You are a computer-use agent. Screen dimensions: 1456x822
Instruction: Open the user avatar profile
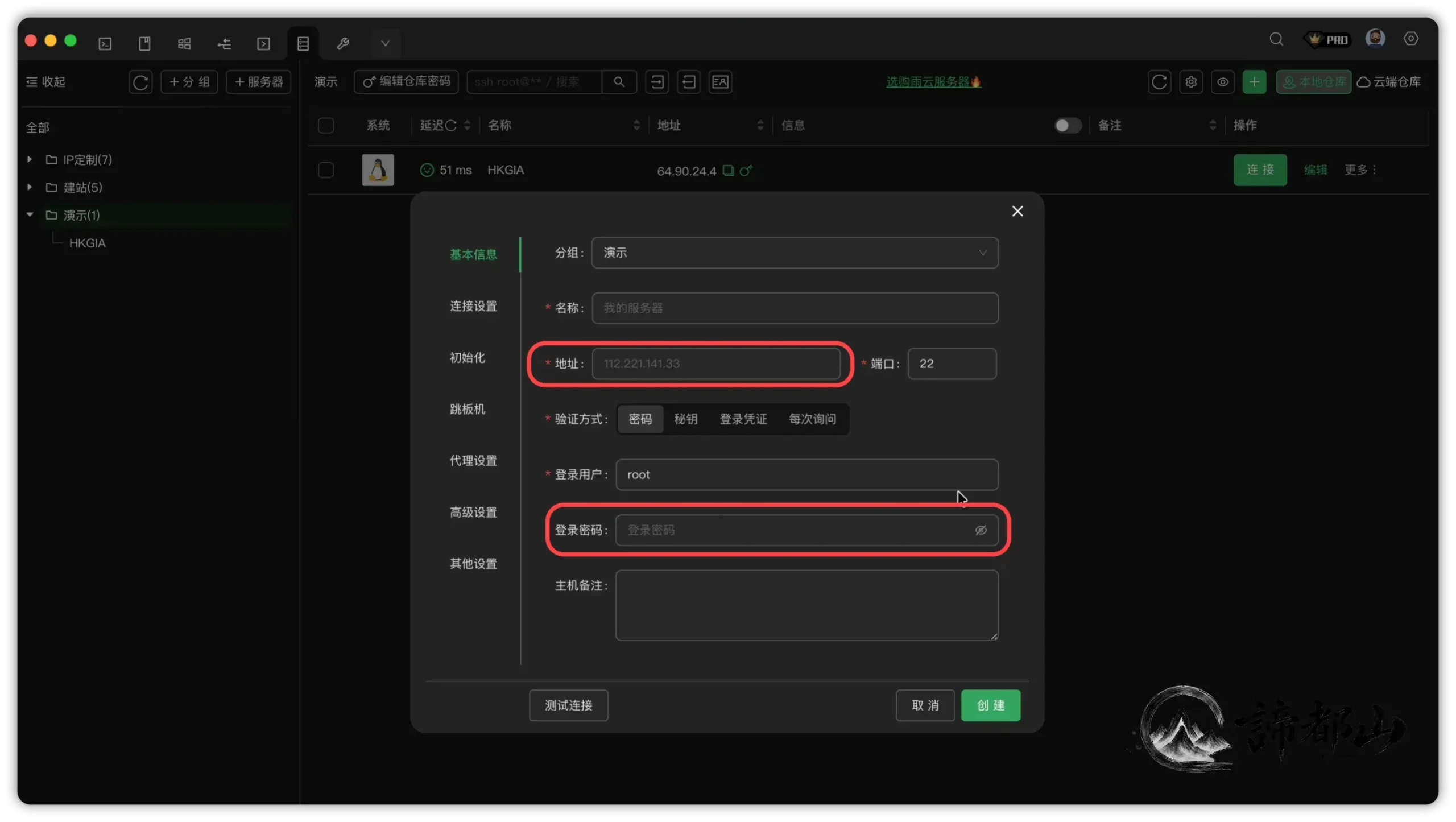pos(1375,39)
